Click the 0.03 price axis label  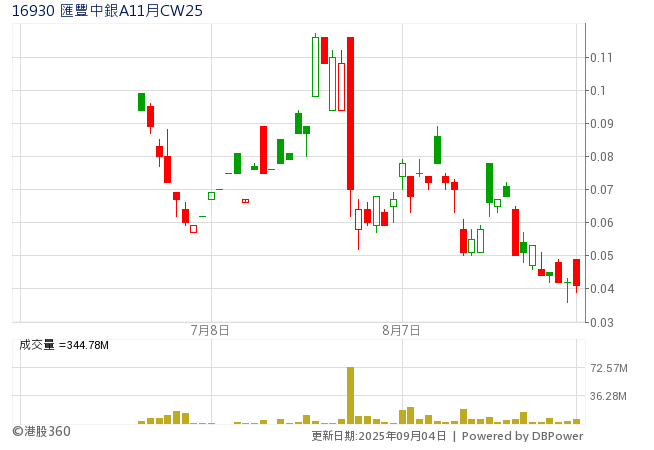[601, 322]
